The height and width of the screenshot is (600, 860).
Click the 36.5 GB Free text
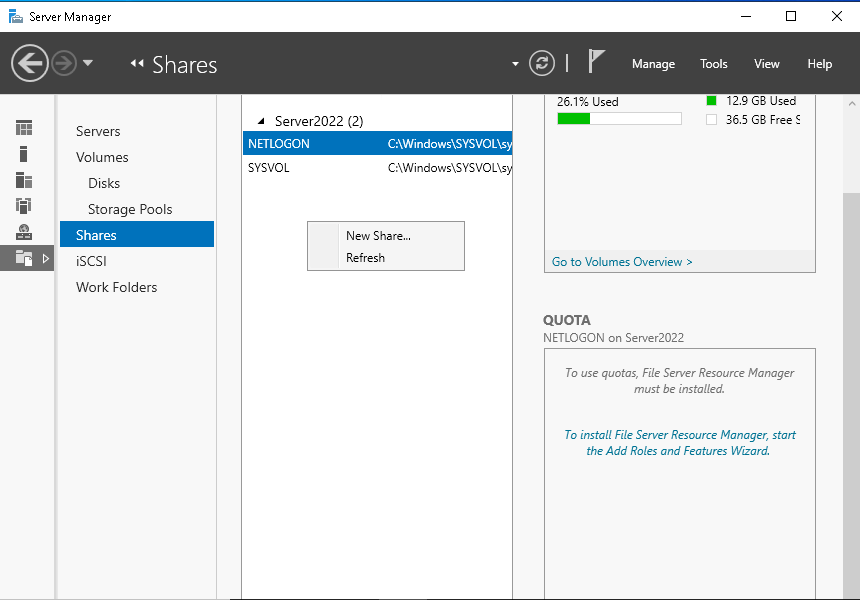[762, 120]
